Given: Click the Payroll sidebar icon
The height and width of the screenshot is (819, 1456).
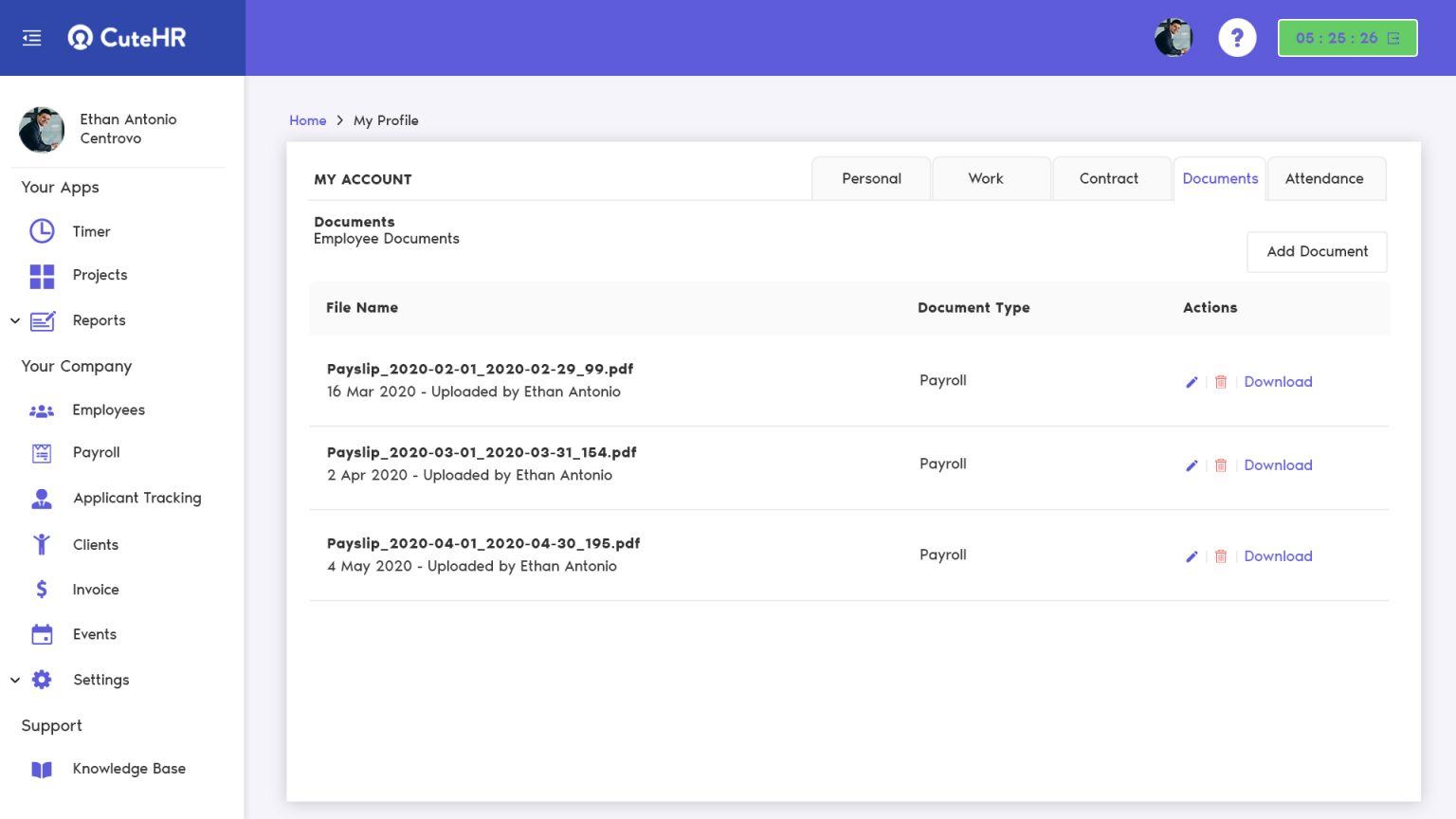Looking at the screenshot, I should [42, 453].
